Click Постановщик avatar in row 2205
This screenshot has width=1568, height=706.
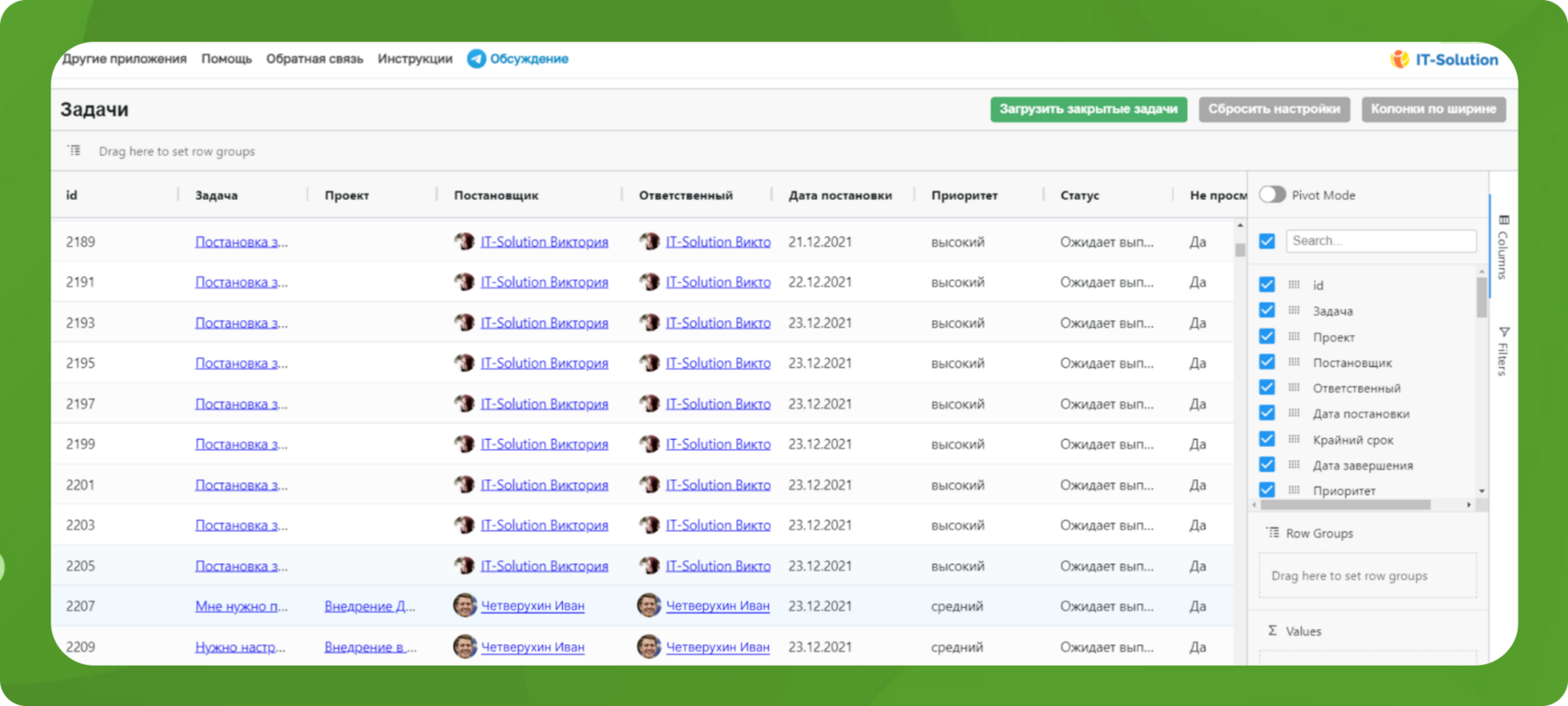tap(464, 565)
